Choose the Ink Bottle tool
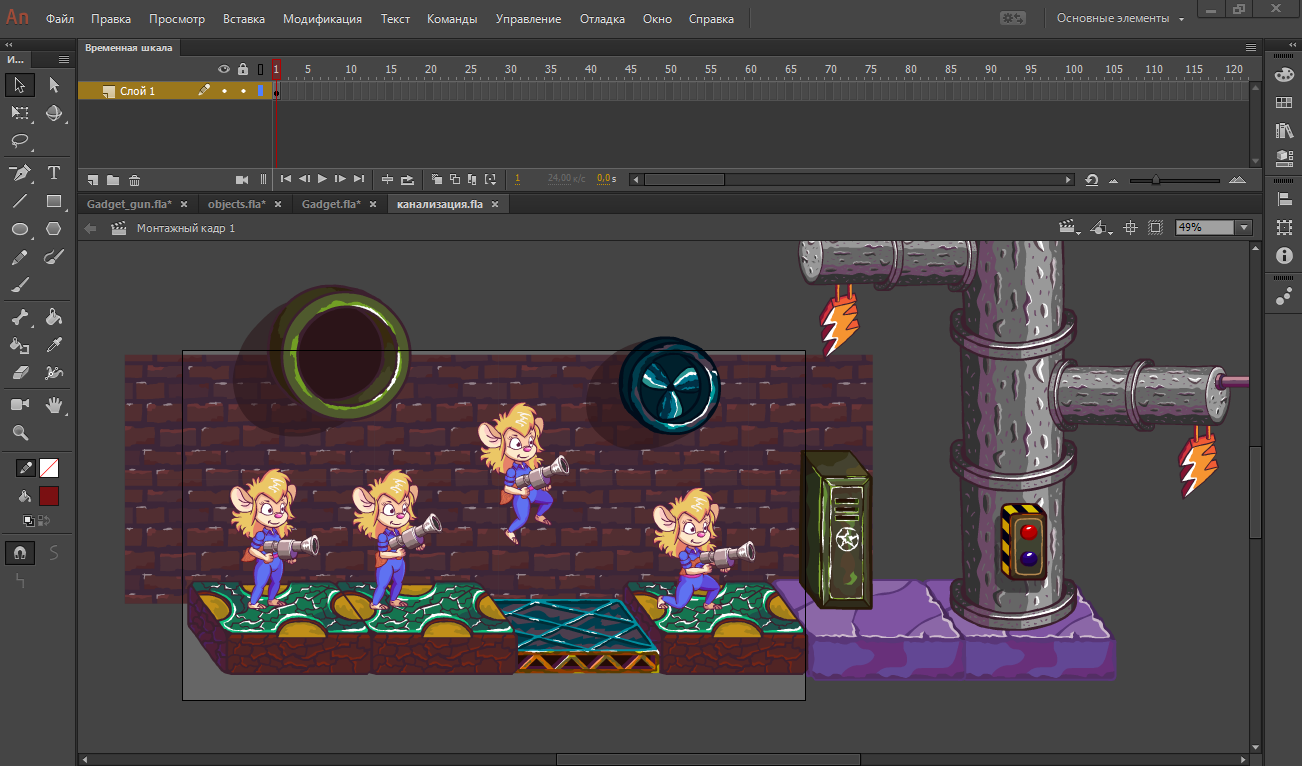This screenshot has height=766, width=1302. pyautogui.click(x=20, y=345)
